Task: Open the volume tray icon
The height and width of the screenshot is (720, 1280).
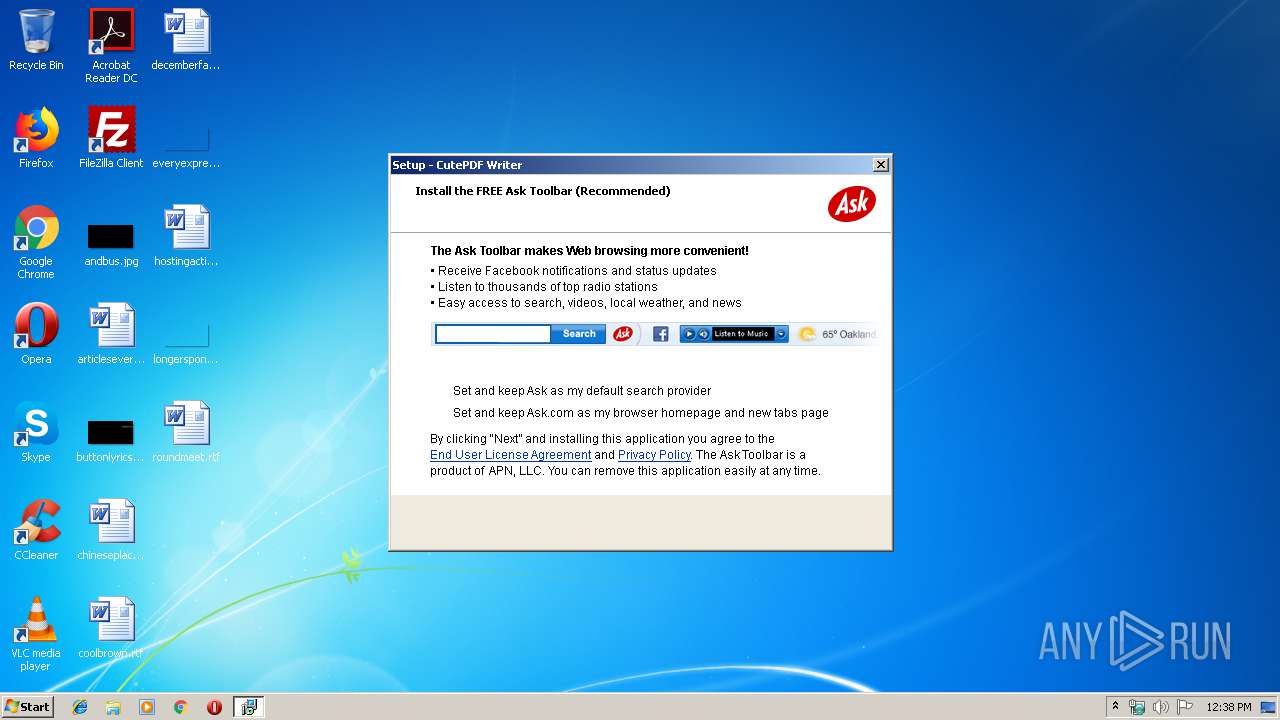Action: (1161, 707)
